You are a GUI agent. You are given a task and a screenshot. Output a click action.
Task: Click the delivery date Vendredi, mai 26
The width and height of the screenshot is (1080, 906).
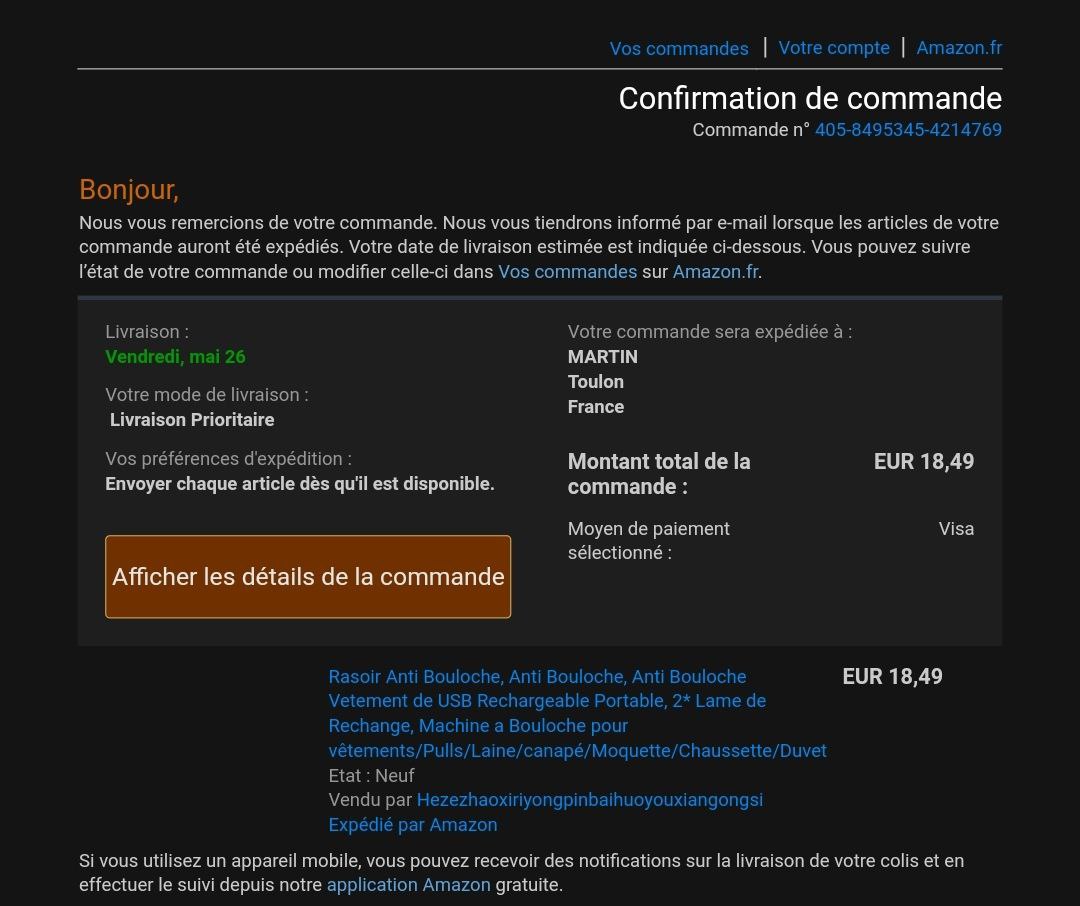point(175,356)
